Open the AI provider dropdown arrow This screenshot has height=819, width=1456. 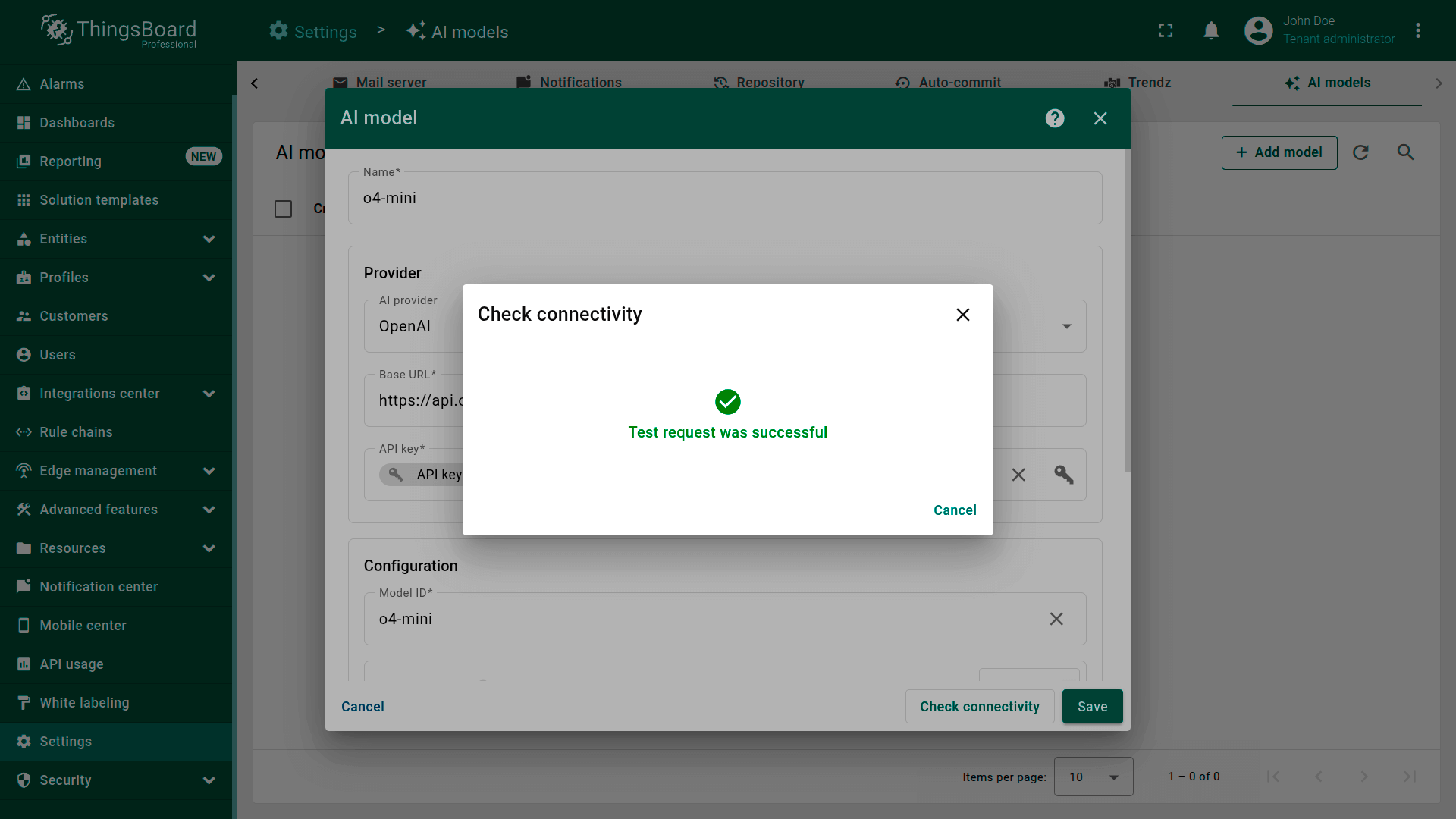pos(1066,326)
